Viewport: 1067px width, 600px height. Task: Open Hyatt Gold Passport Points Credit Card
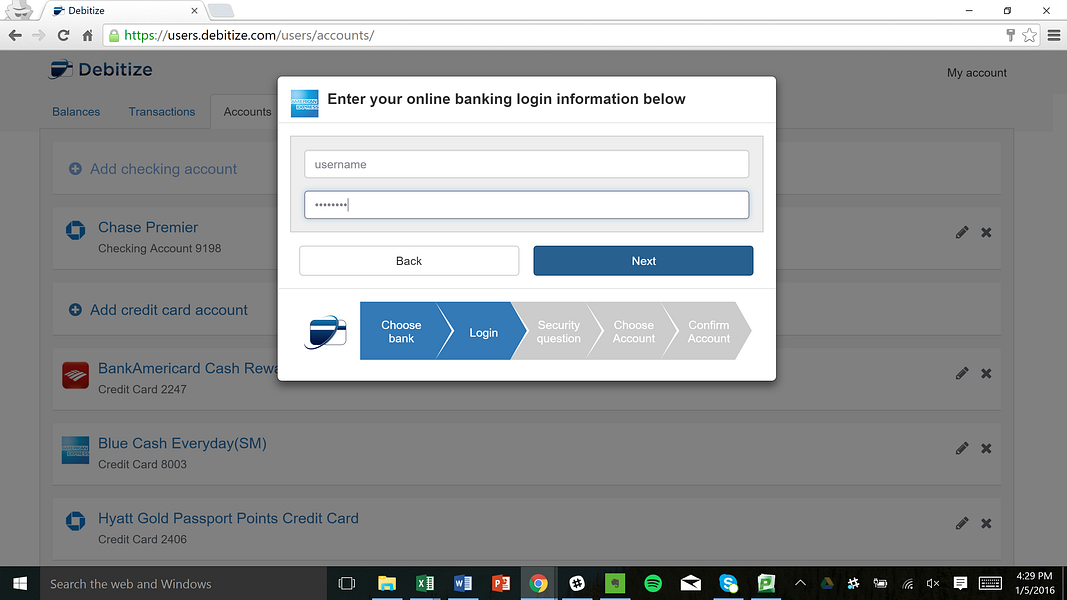tap(228, 518)
